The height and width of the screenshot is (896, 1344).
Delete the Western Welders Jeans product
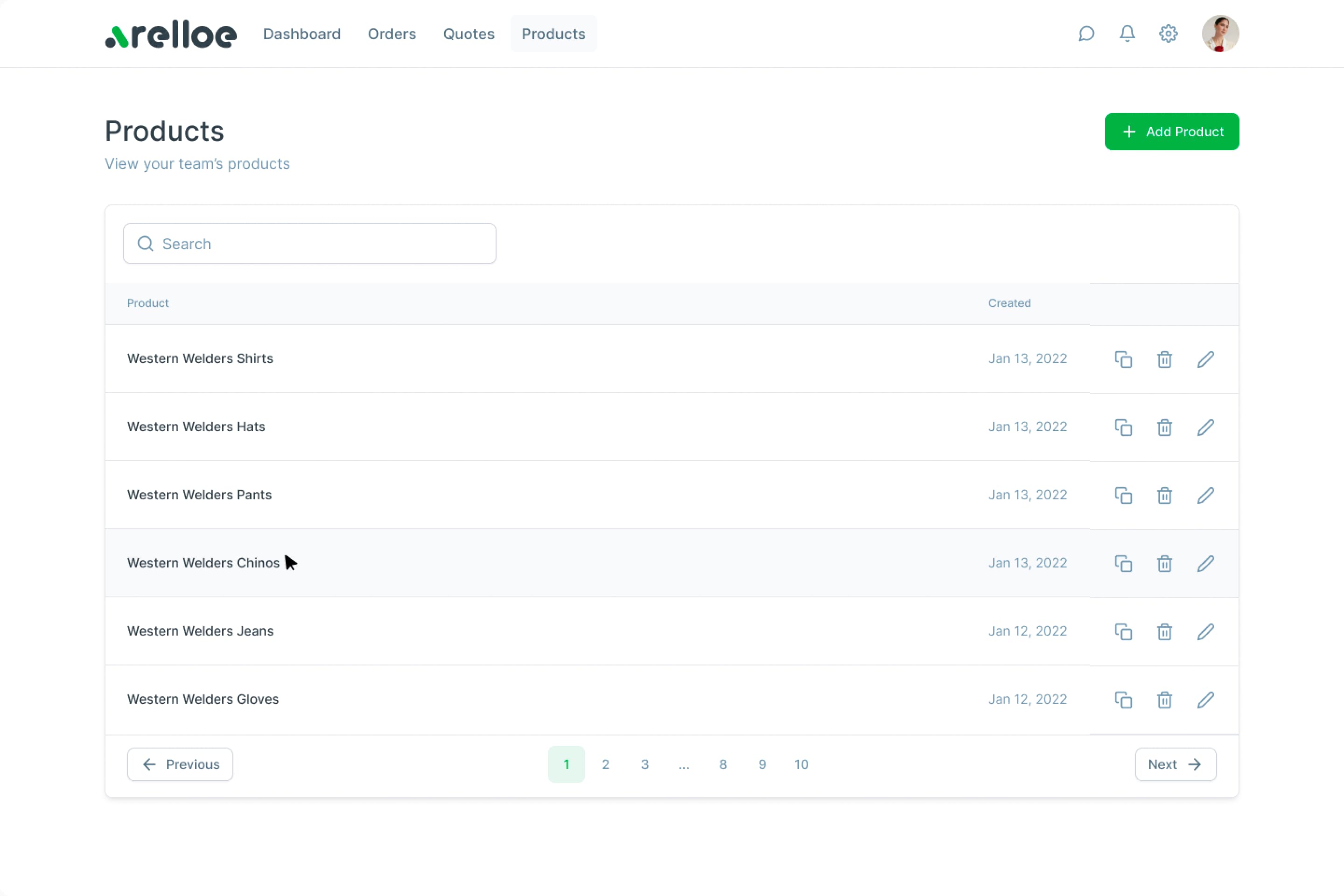1165,631
